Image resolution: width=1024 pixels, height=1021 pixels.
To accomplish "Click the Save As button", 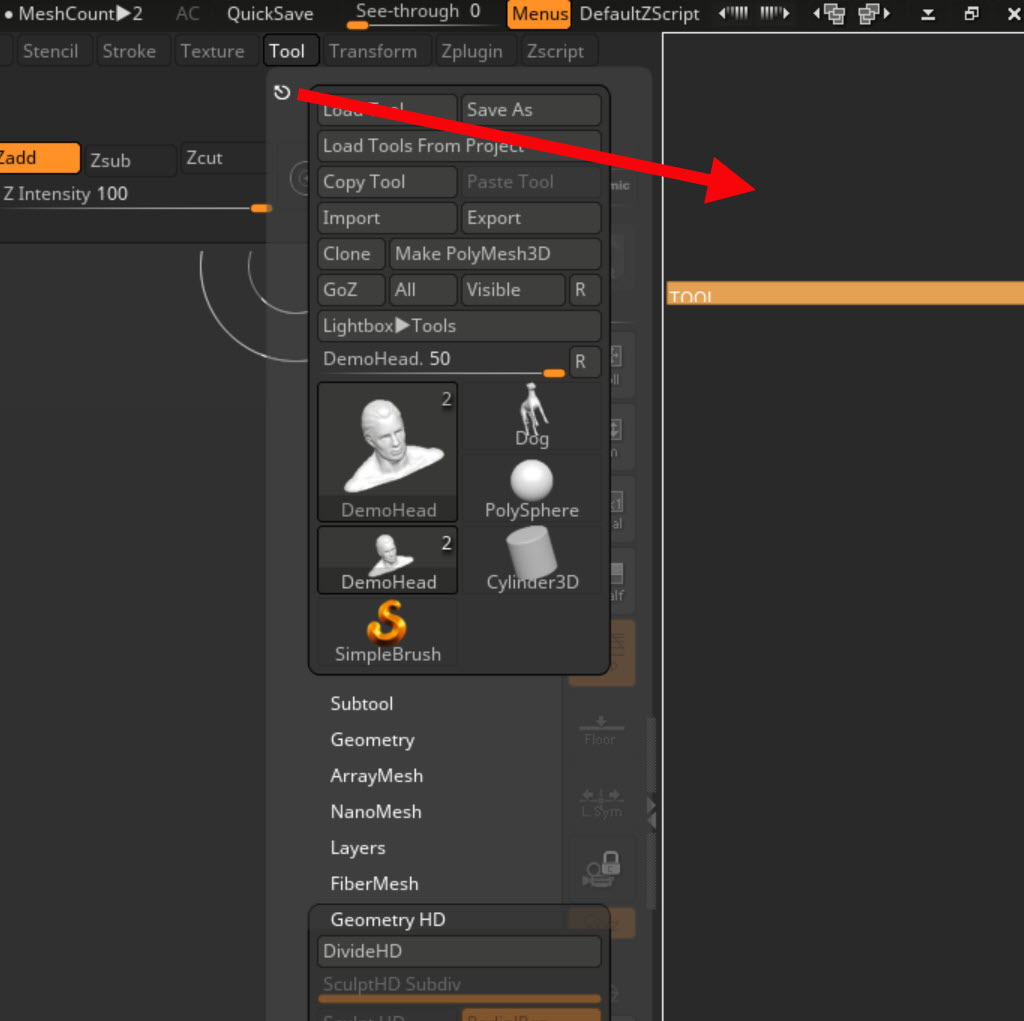I will pos(531,110).
